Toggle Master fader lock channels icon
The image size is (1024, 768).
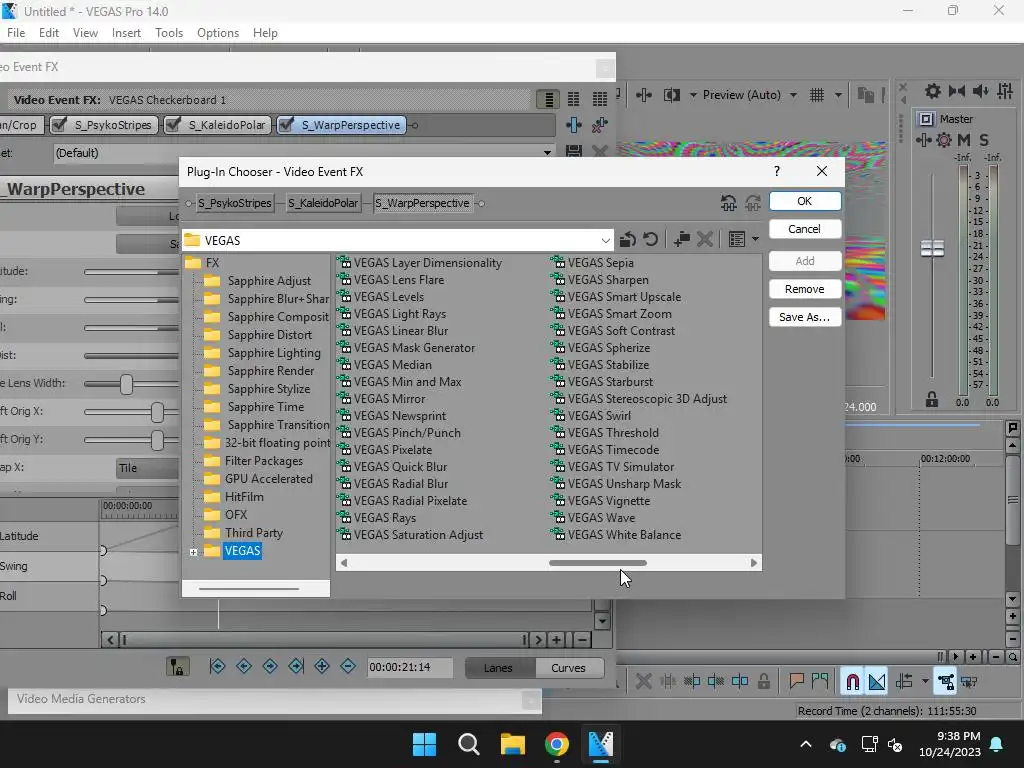tap(932, 399)
